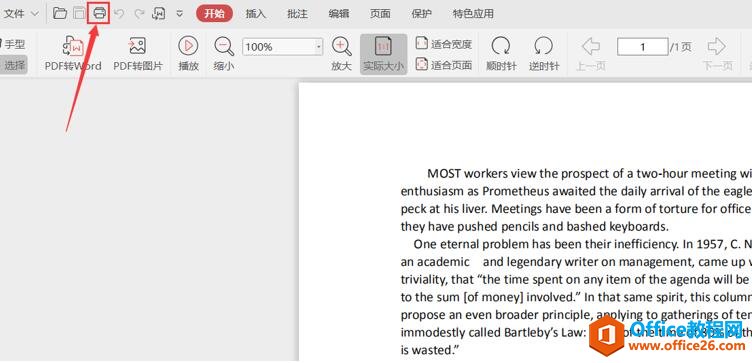The height and width of the screenshot is (363, 752).
Task: Toggle 实际大小 actual size view
Action: 383,54
